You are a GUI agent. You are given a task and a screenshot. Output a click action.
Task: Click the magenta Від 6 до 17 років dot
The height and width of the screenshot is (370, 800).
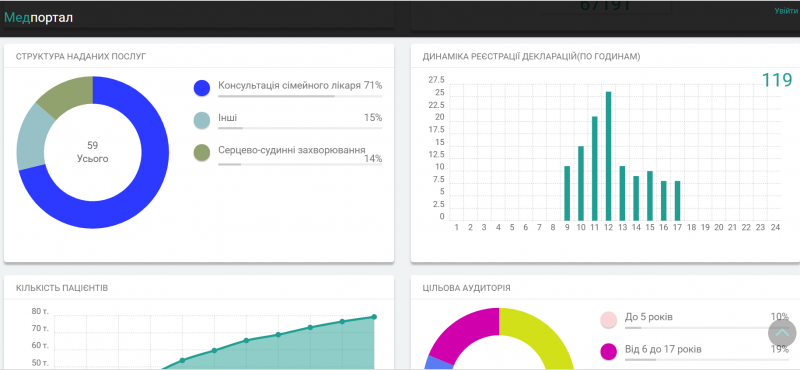tap(609, 352)
